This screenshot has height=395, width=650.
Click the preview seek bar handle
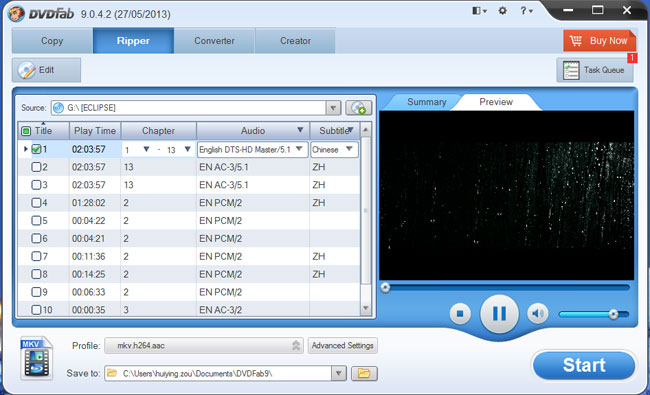click(386, 287)
